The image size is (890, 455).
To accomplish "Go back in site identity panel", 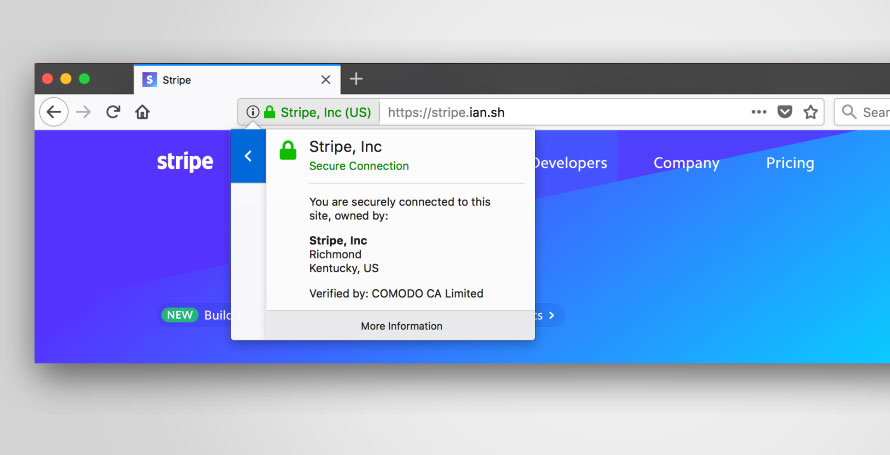I will click(248, 156).
